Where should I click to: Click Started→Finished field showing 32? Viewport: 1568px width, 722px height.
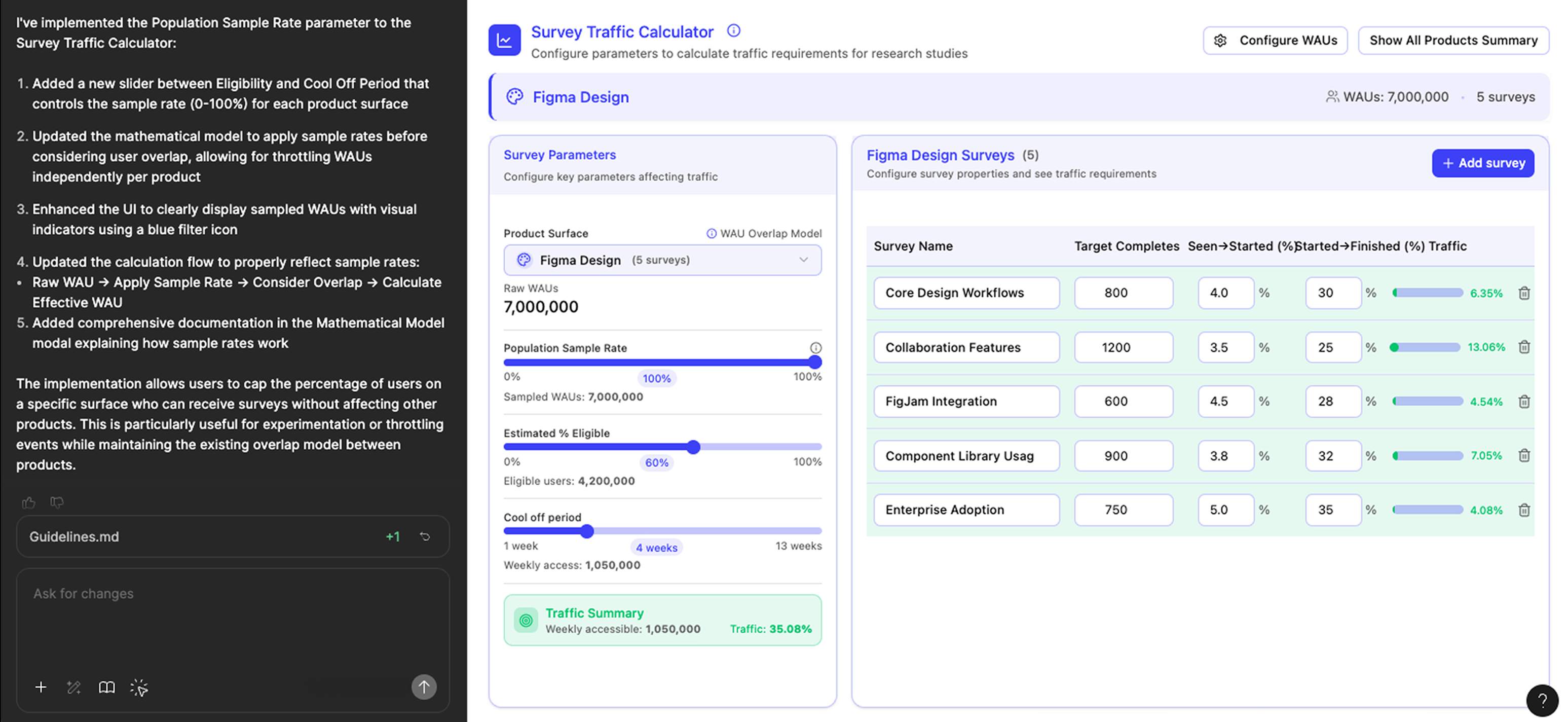[x=1333, y=455]
